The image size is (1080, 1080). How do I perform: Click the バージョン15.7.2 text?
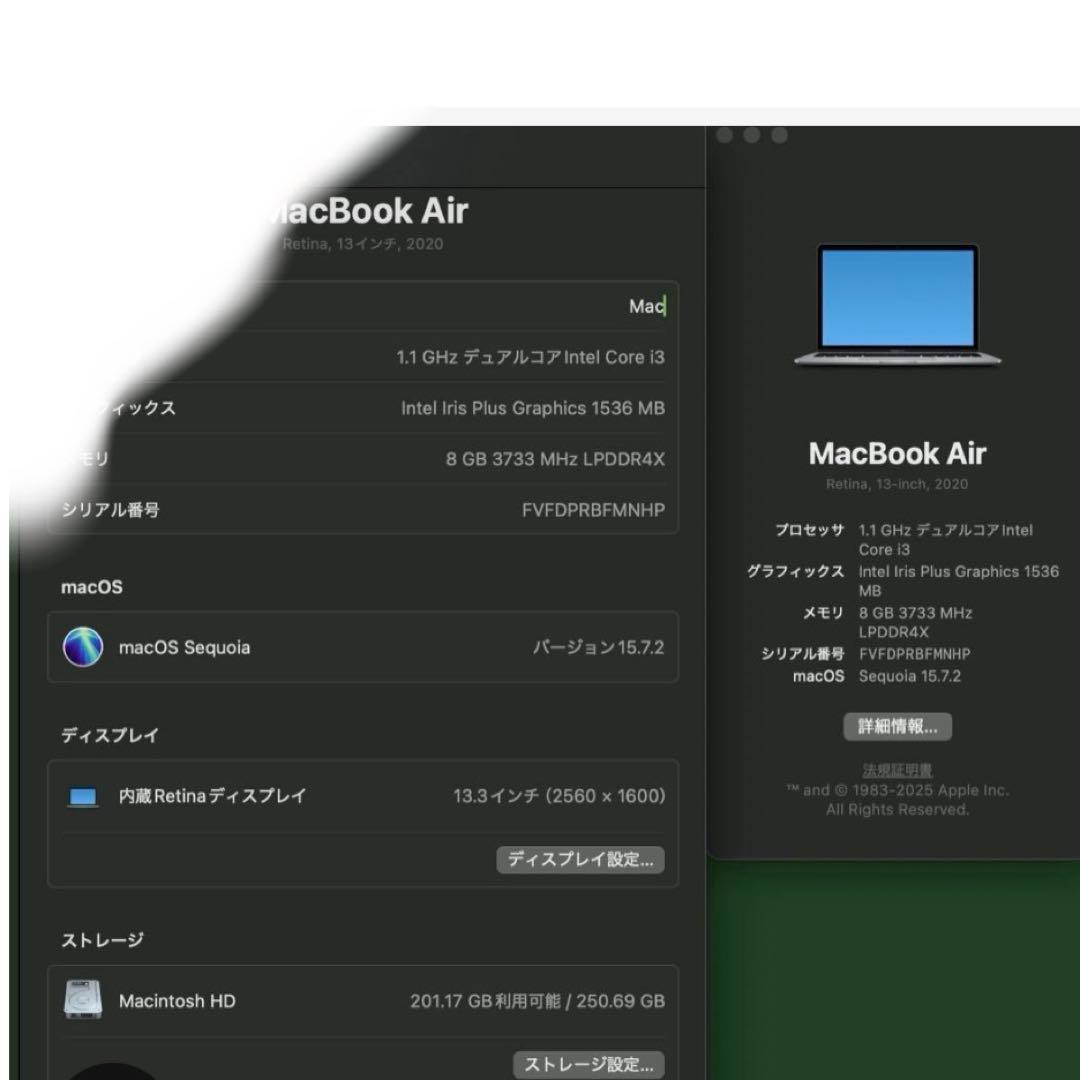(x=598, y=647)
